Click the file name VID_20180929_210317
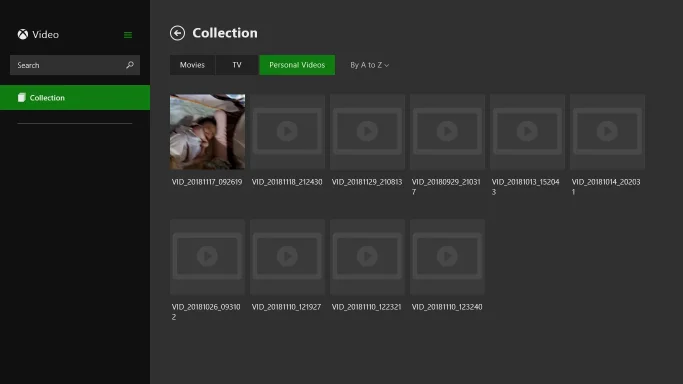The width and height of the screenshot is (683, 384). pyautogui.click(x=446, y=187)
